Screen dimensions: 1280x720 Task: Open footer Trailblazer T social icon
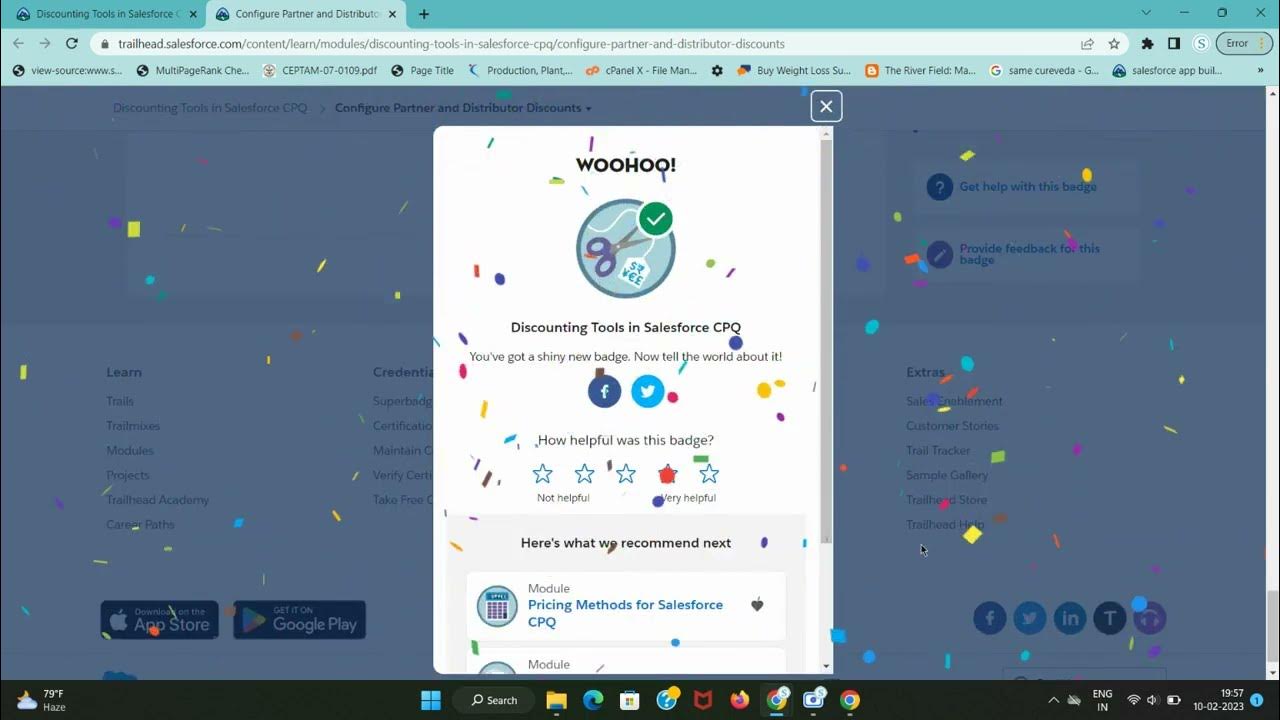[x=1110, y=618]
